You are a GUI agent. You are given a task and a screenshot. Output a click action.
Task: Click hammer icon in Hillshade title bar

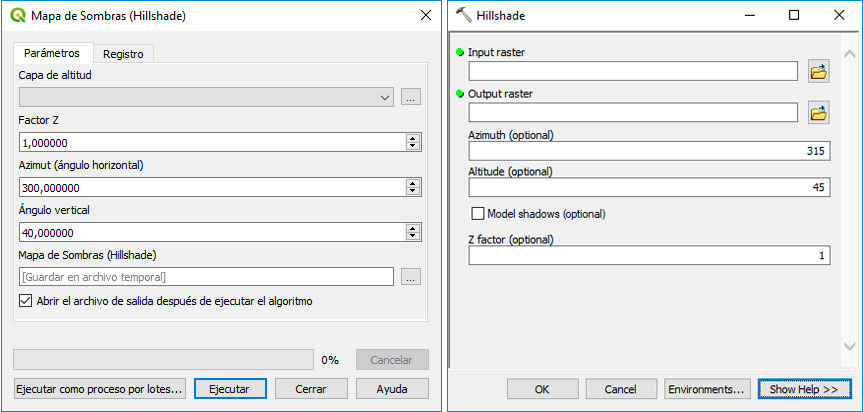coord(464,15)
